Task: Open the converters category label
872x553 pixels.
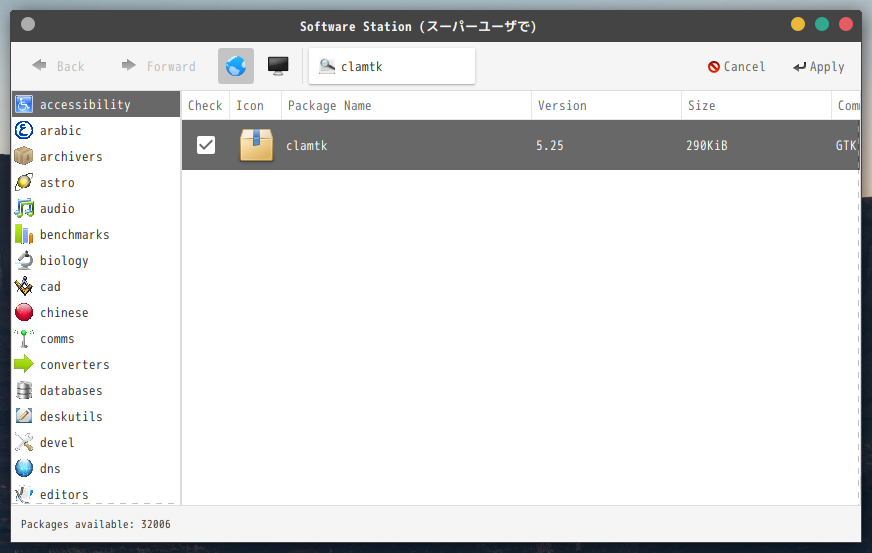Action: [x=75, y=365]
